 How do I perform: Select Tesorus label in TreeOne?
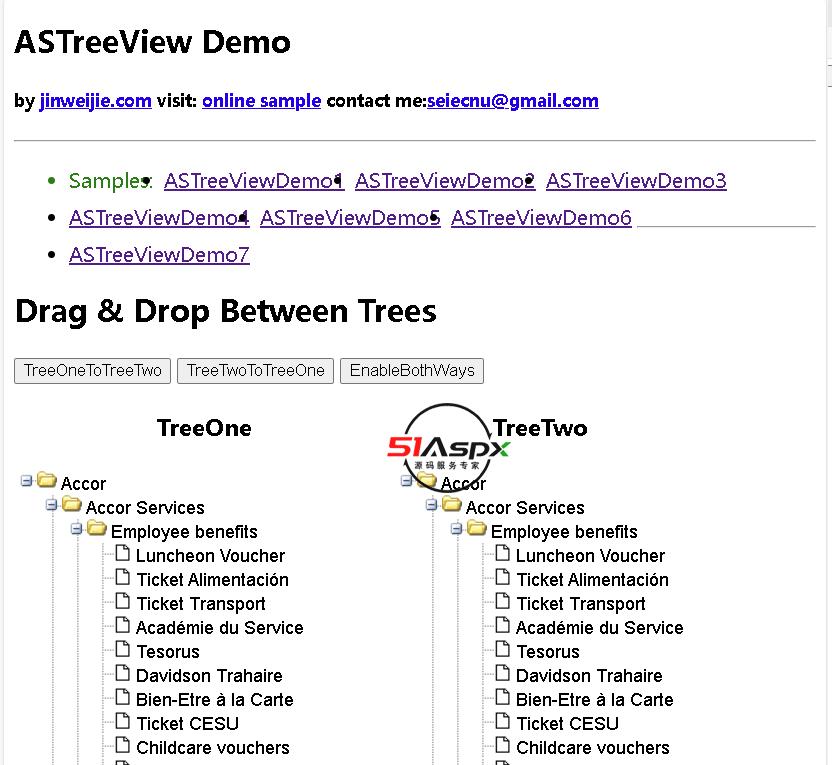tap(168, 651)
